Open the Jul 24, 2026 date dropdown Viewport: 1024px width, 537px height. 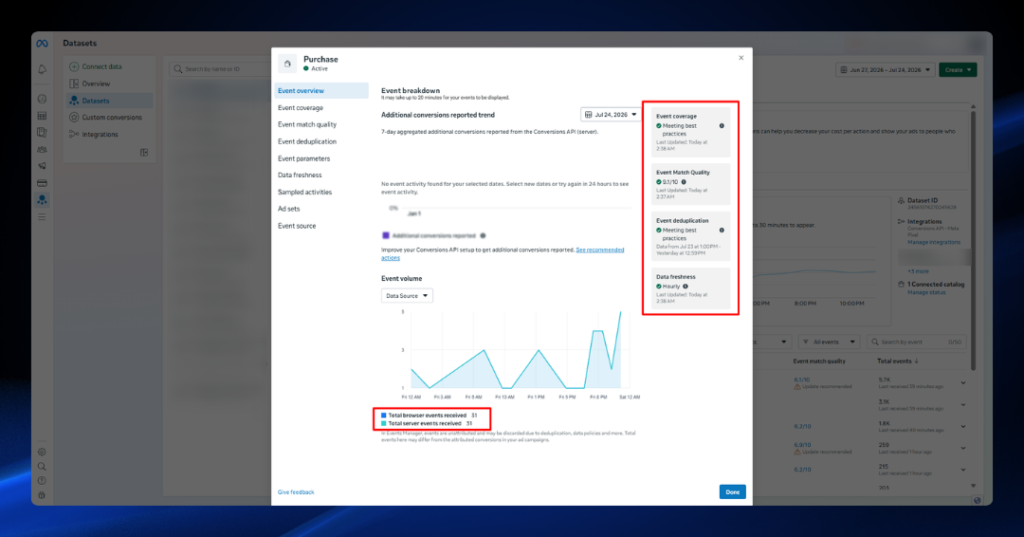click(611, 114)
